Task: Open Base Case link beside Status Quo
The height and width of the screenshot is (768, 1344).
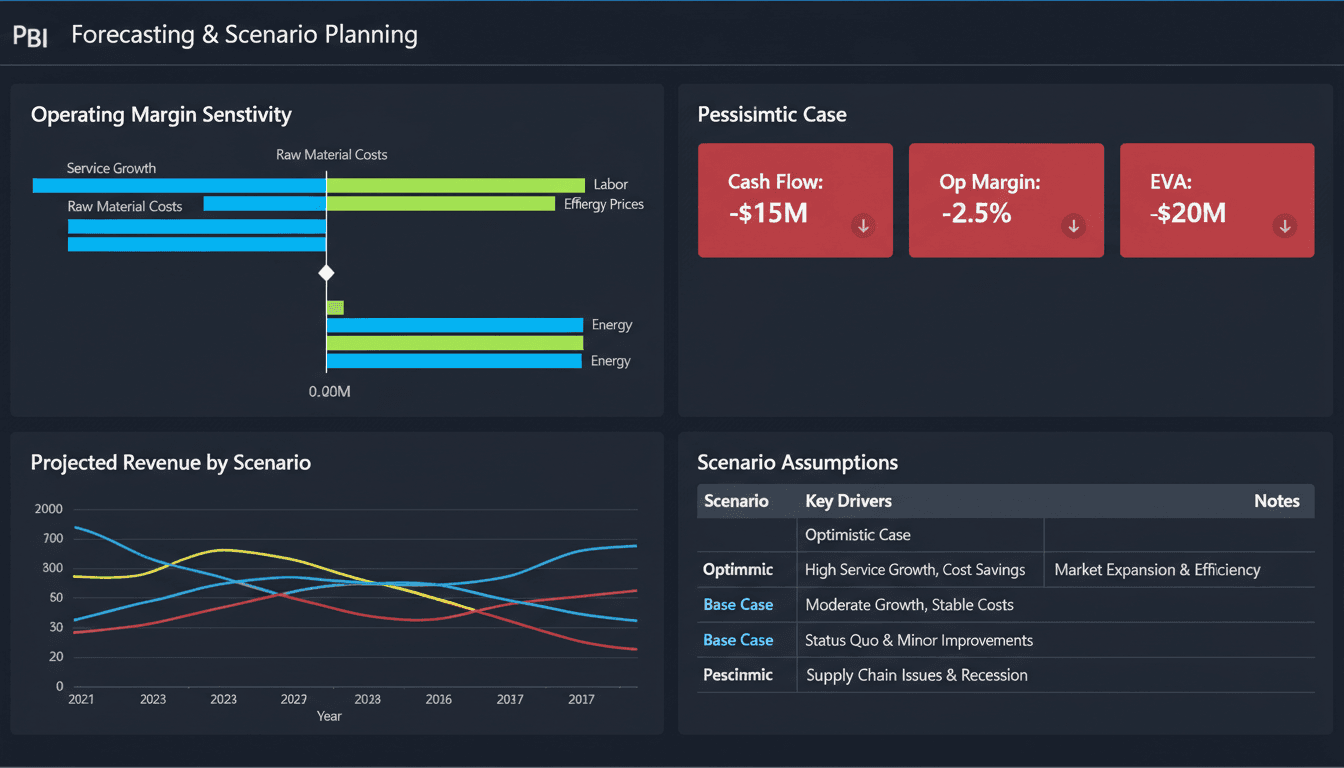Action: pos(738,640)
